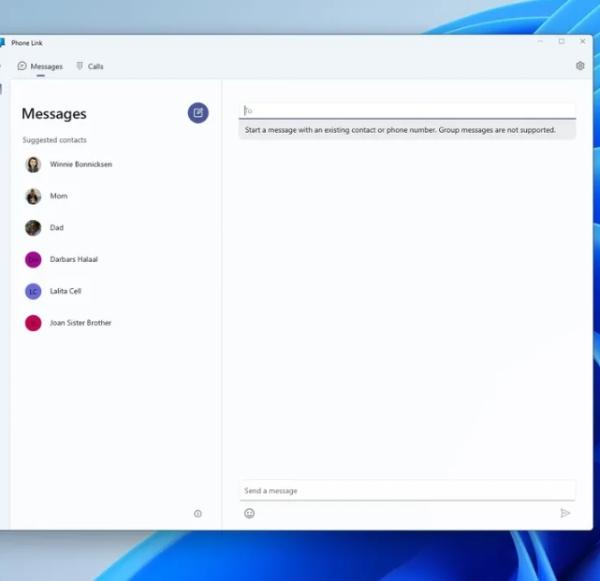Image resolution: width=600 pixels, height=581 pixels.
Task: Choose contact name Winnie Bonnicksen
Action: coord(81,164)
